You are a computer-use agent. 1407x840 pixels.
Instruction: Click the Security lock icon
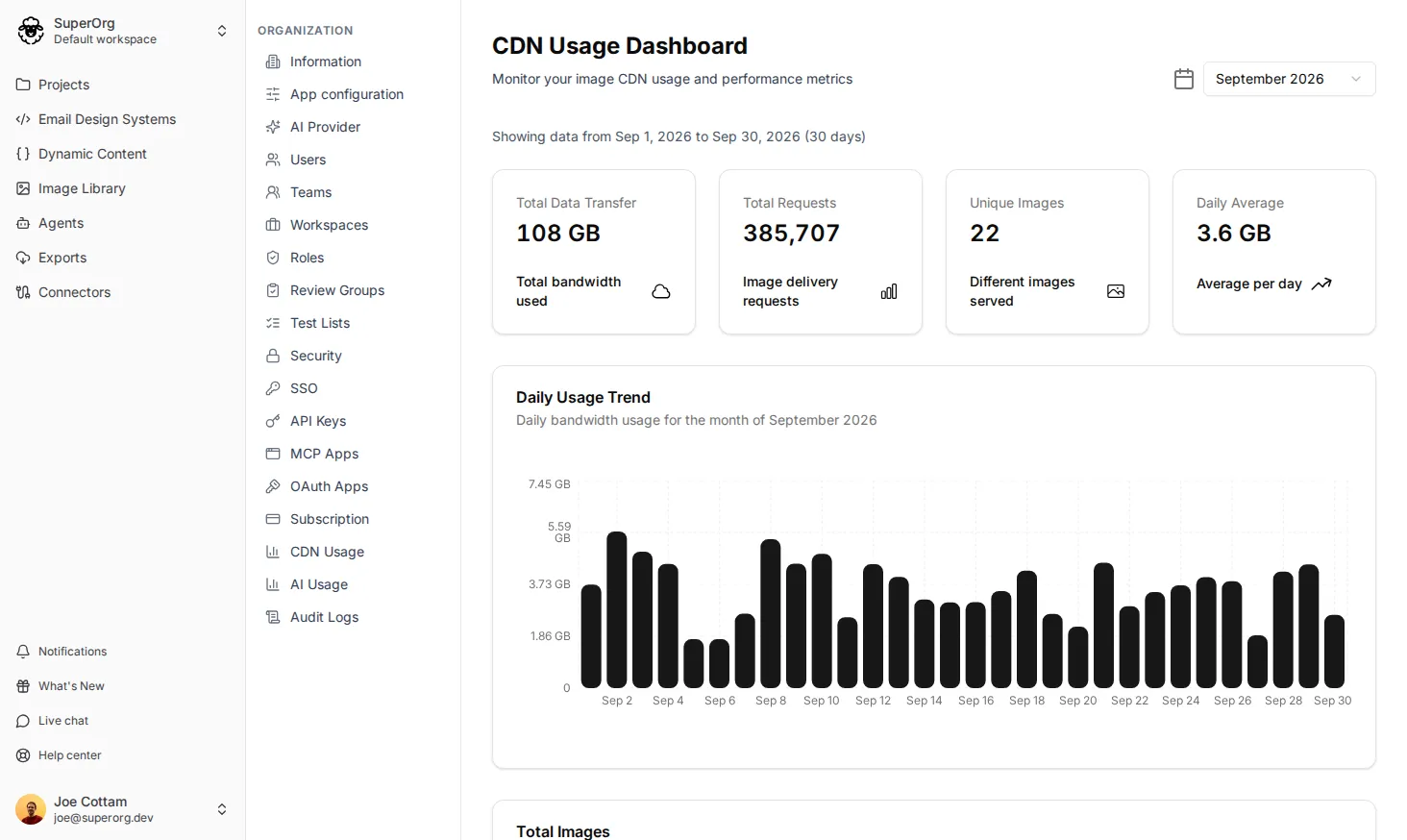tap(273, 356)
